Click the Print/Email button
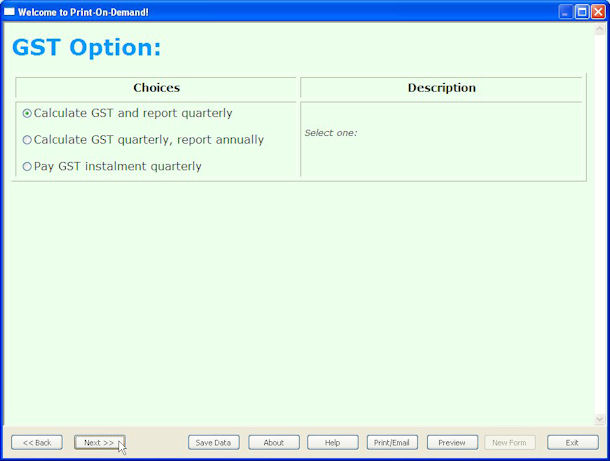 (392, 442)
